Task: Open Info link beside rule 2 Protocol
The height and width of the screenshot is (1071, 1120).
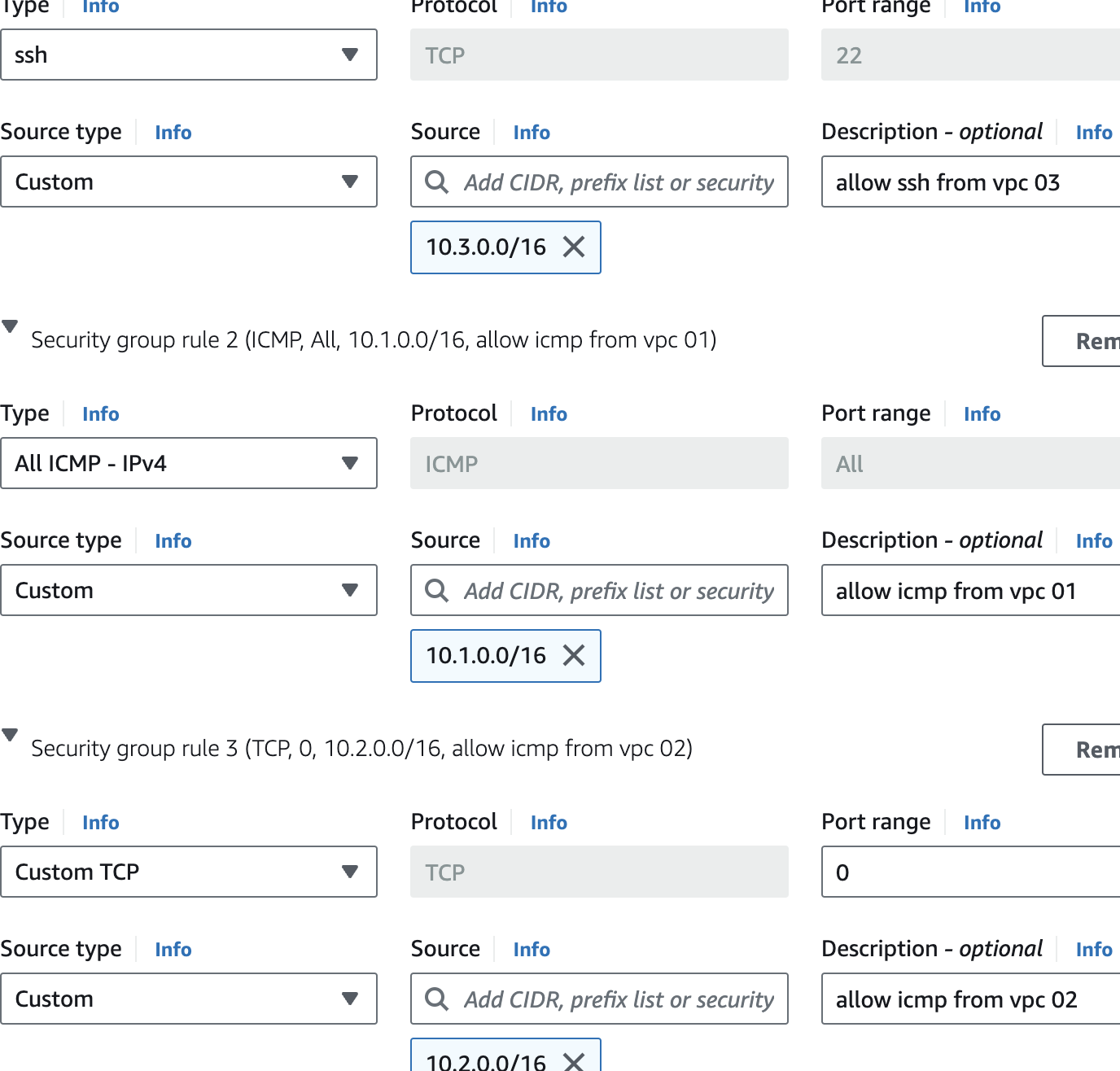Action: click(549, 414)
